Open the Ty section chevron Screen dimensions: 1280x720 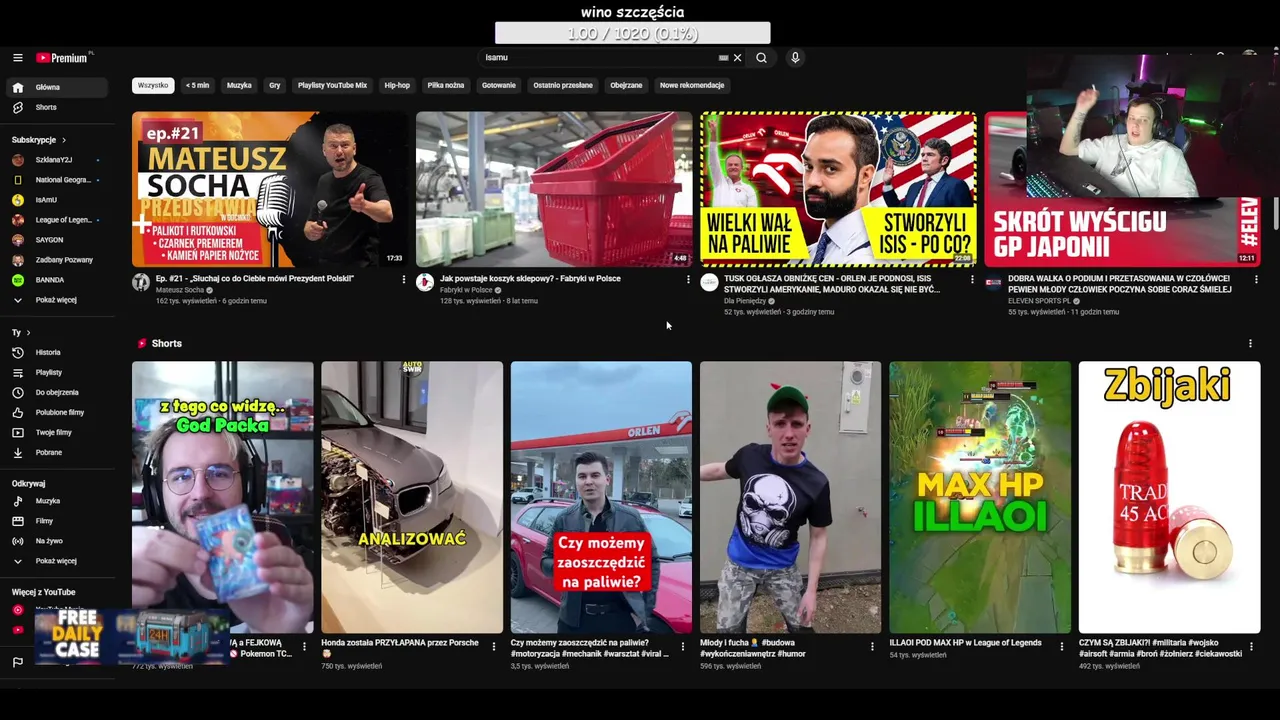[x=28, y=333]
